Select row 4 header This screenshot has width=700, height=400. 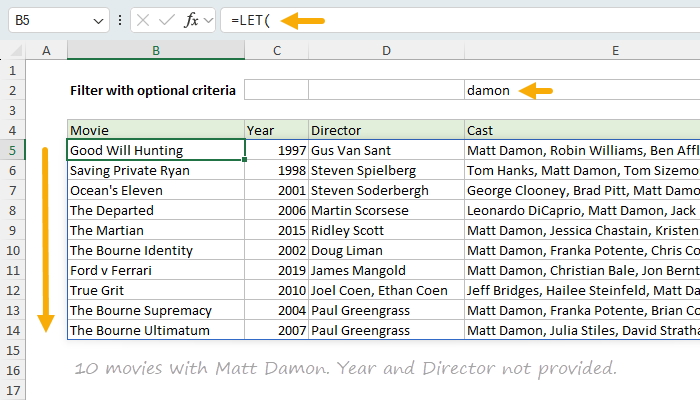click(12, 130)
